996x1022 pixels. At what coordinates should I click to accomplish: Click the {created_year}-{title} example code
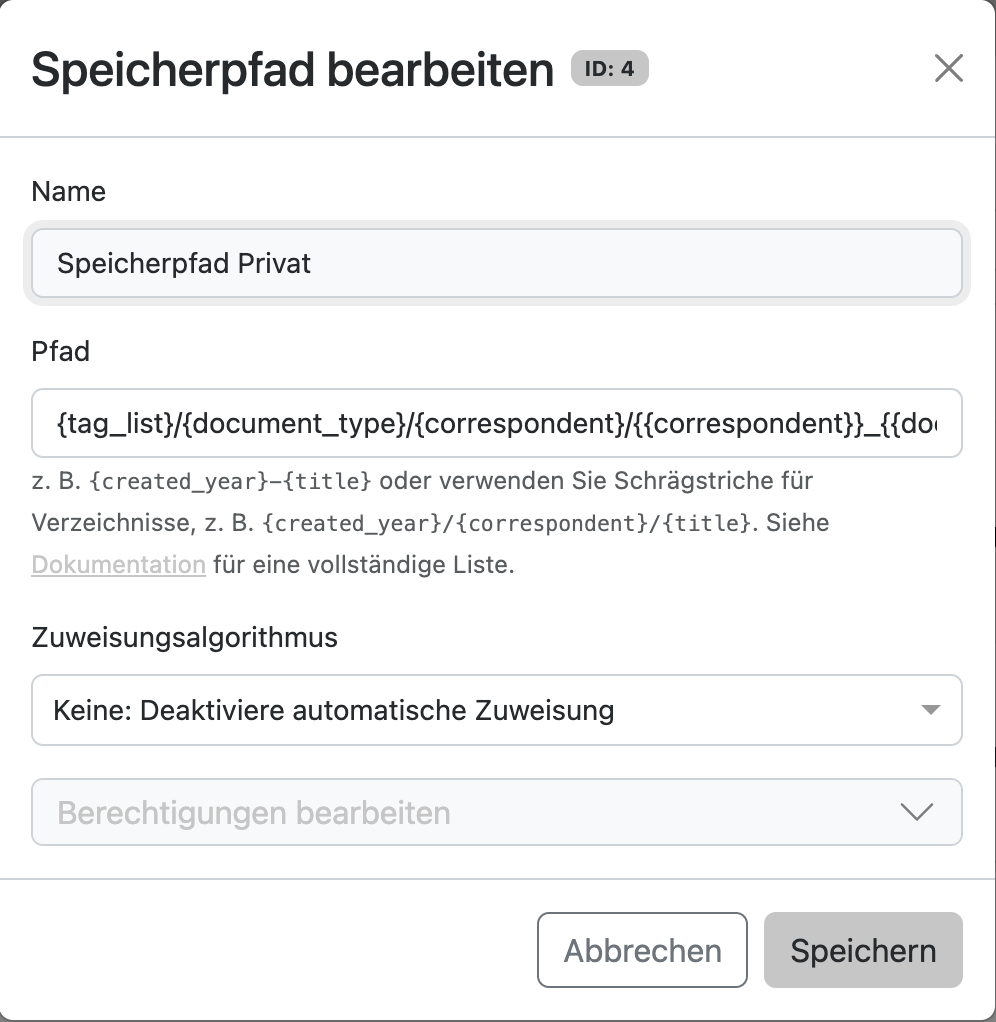coord(230,481)
